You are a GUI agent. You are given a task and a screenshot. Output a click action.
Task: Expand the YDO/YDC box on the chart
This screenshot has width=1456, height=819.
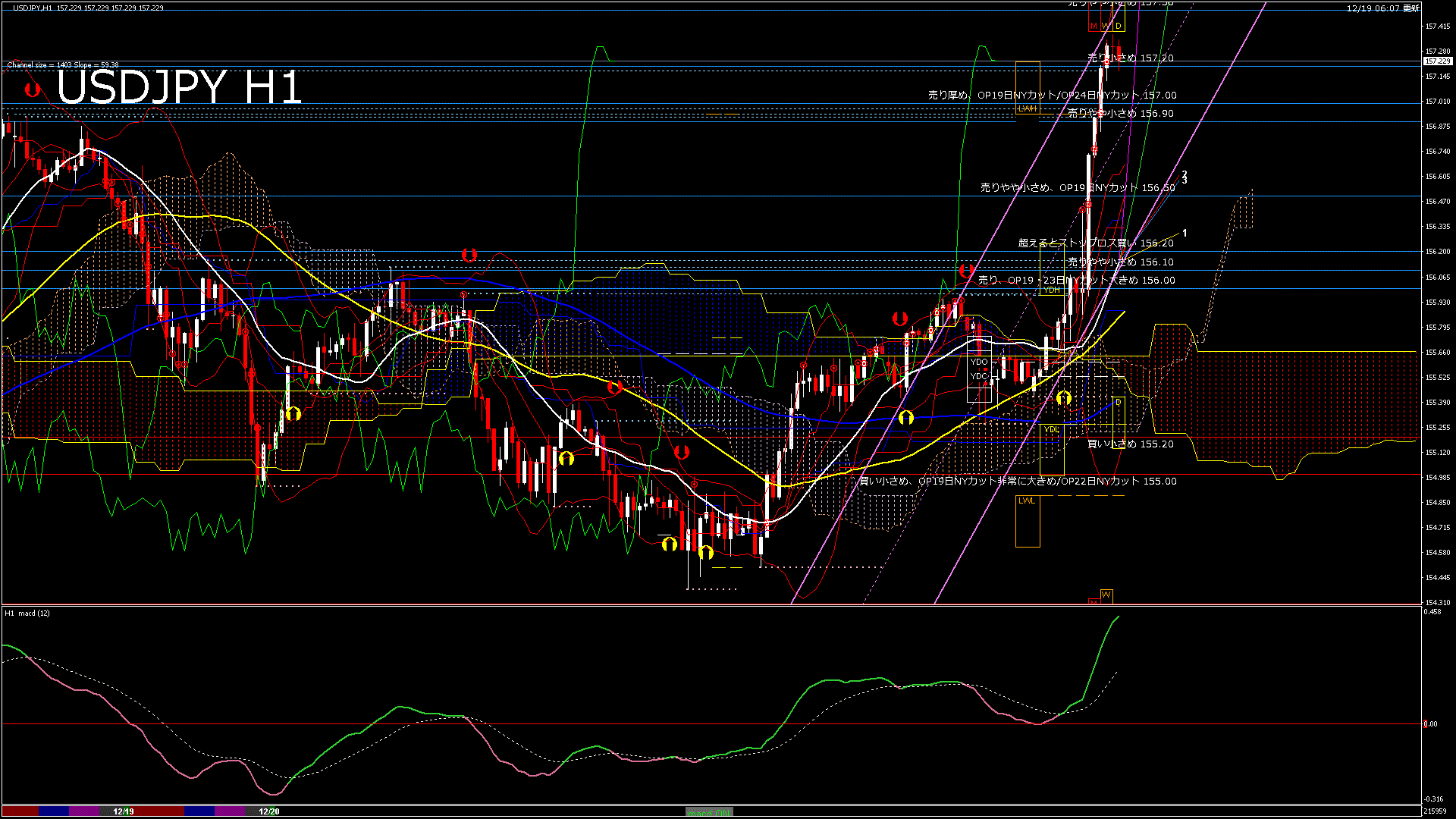tap(981, 368)
